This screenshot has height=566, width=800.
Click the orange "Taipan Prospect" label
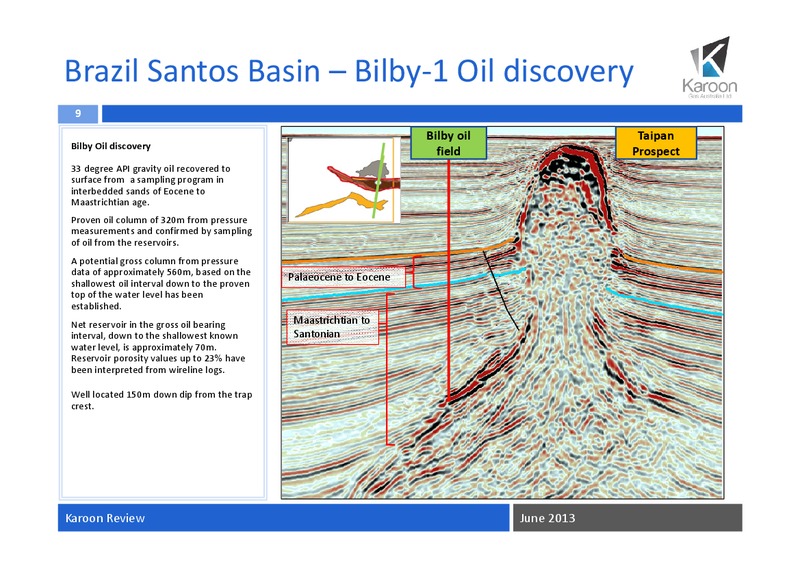656,143
